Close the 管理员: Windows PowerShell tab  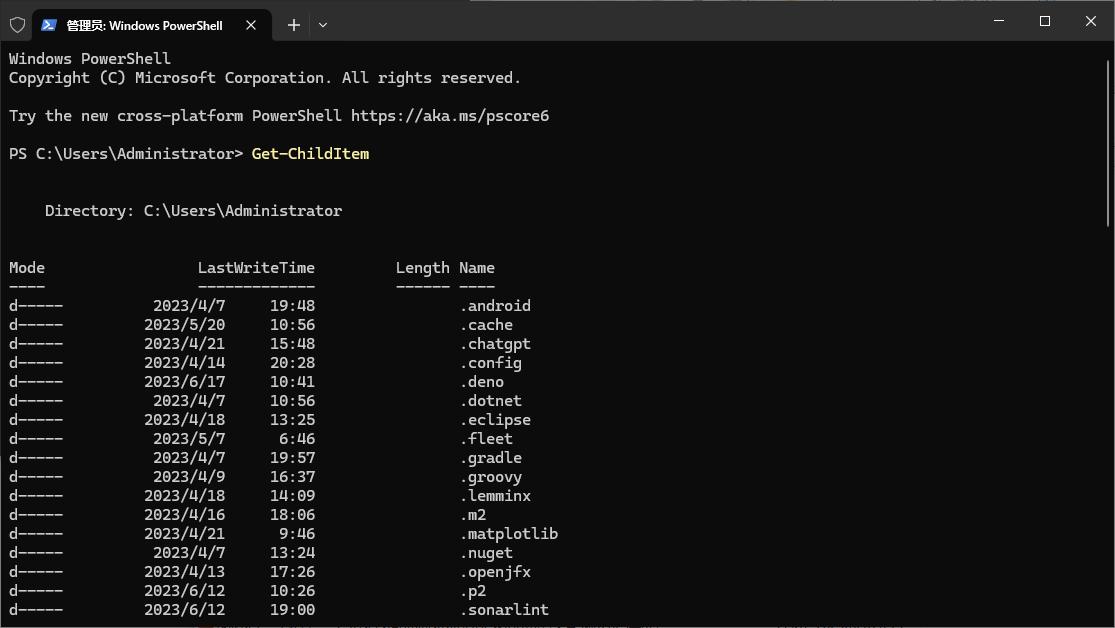pos(251,26)
